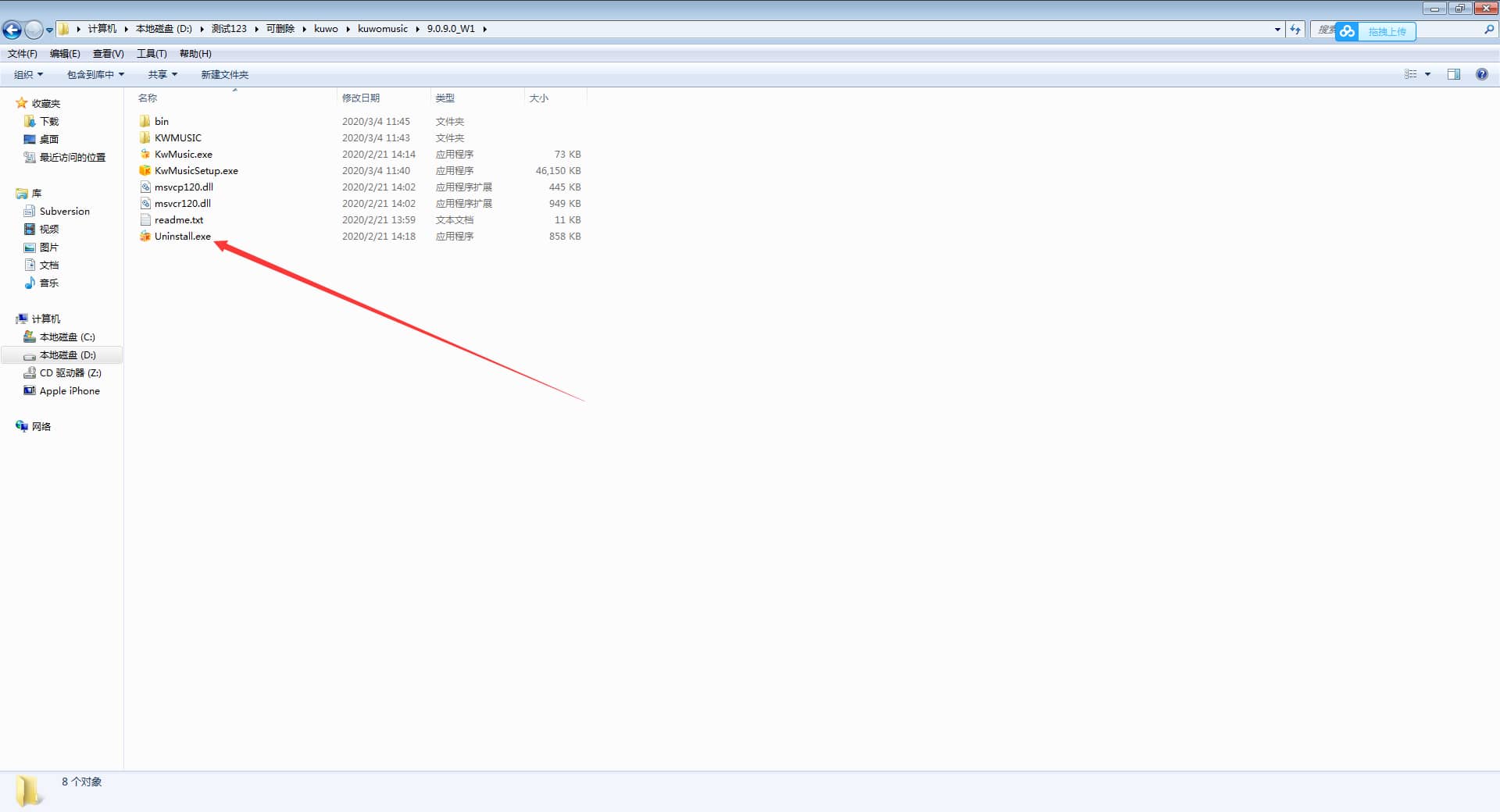The image size is (1500, 812).
Task: Click the Back navigation arrow button
Action: tap(12, 30)
